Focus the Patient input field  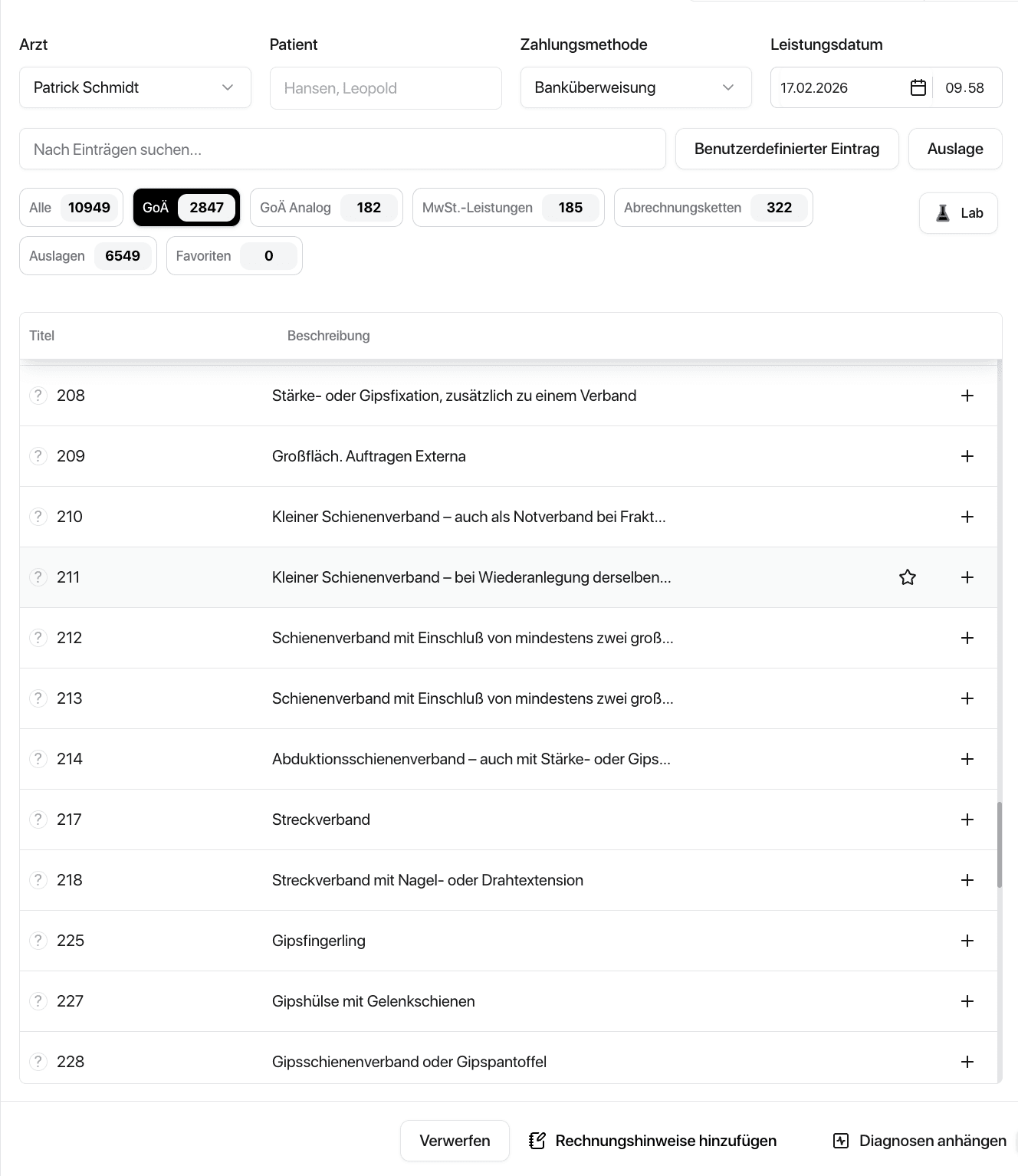pyautogui.click(x=386, y=87)
